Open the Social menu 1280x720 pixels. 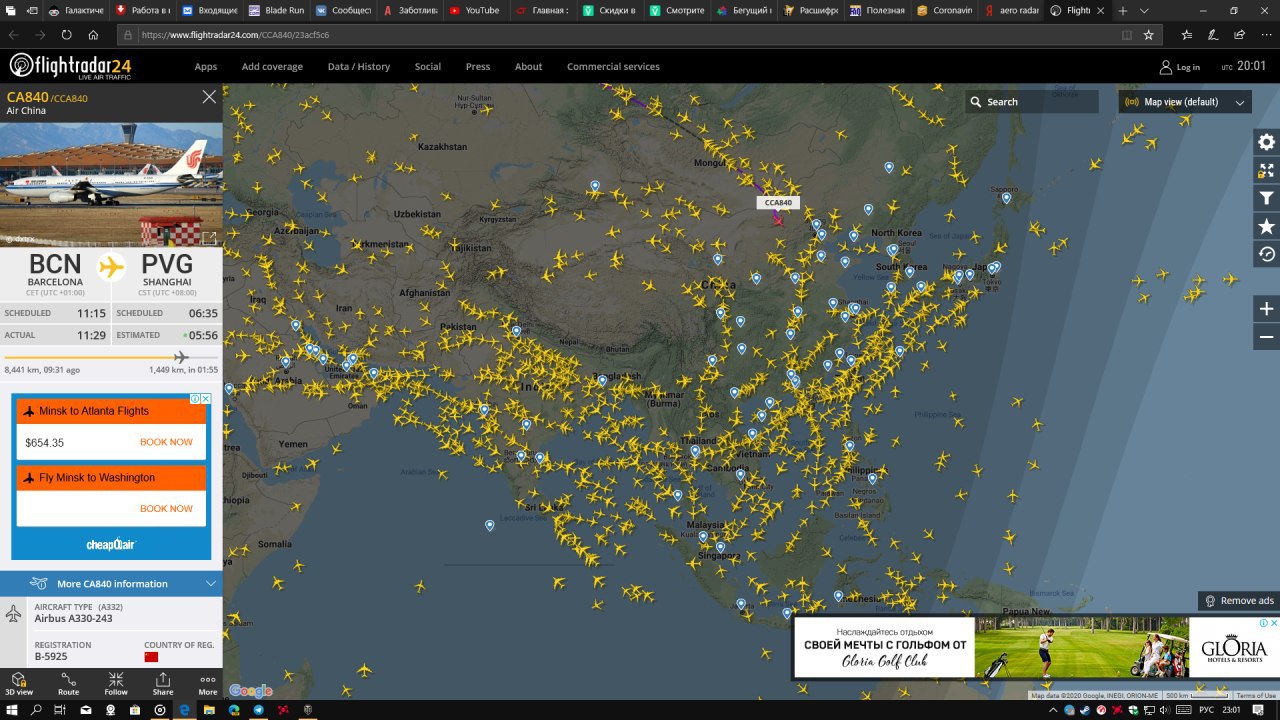click(x=428, y=67)
